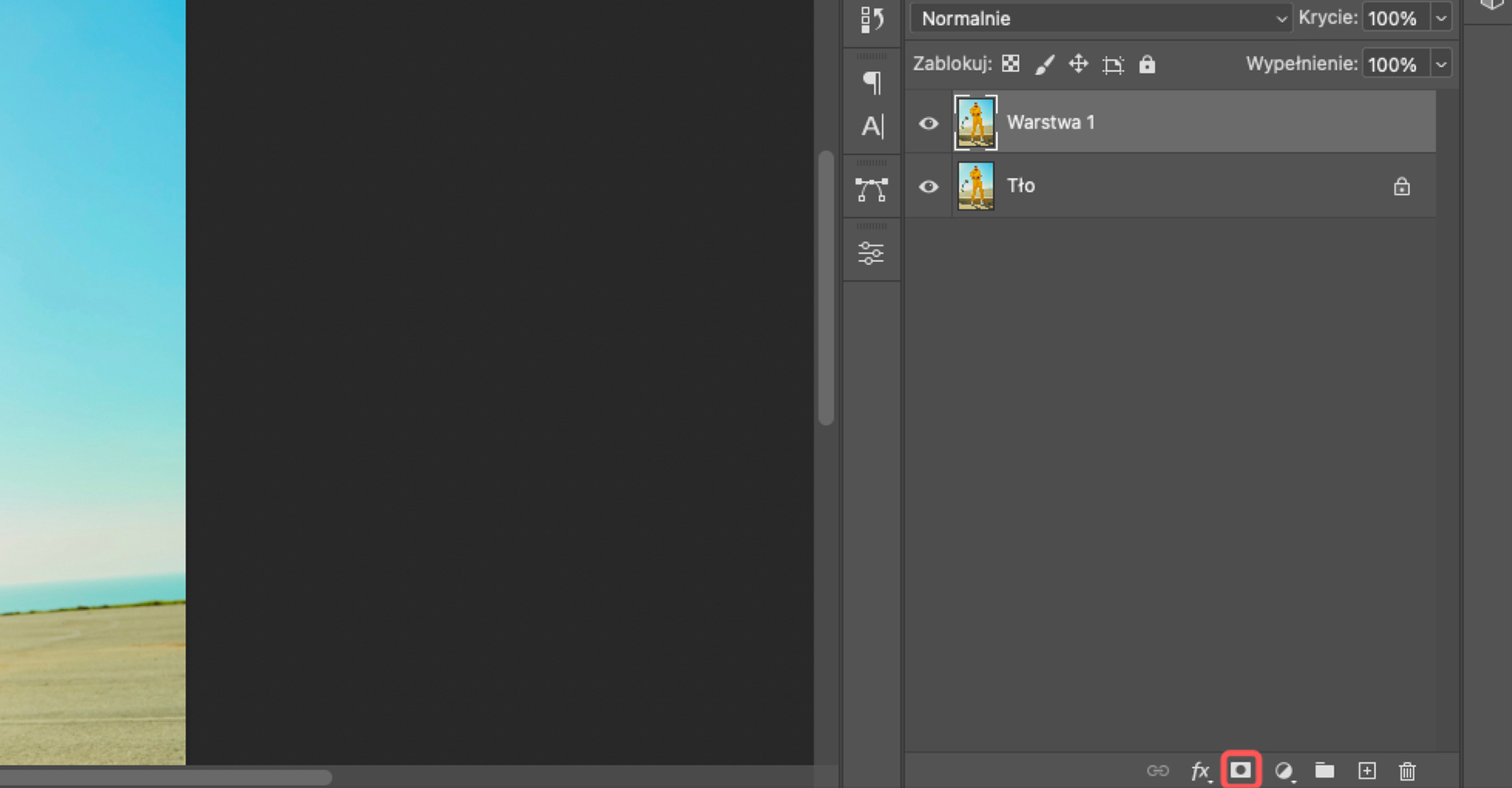Link layers chain icon

[1158, 771]
